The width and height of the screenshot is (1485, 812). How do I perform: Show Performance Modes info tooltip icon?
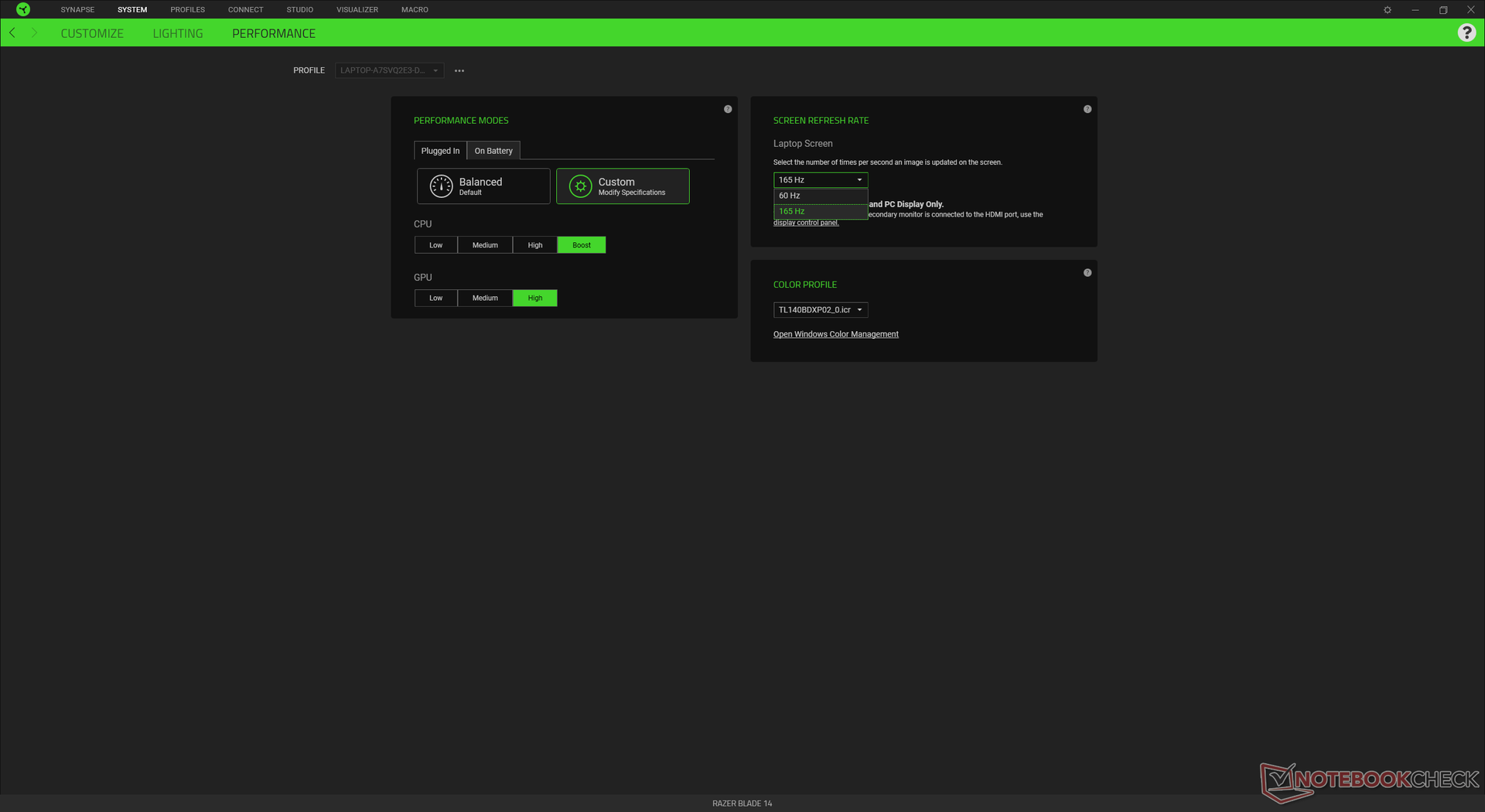728,109
